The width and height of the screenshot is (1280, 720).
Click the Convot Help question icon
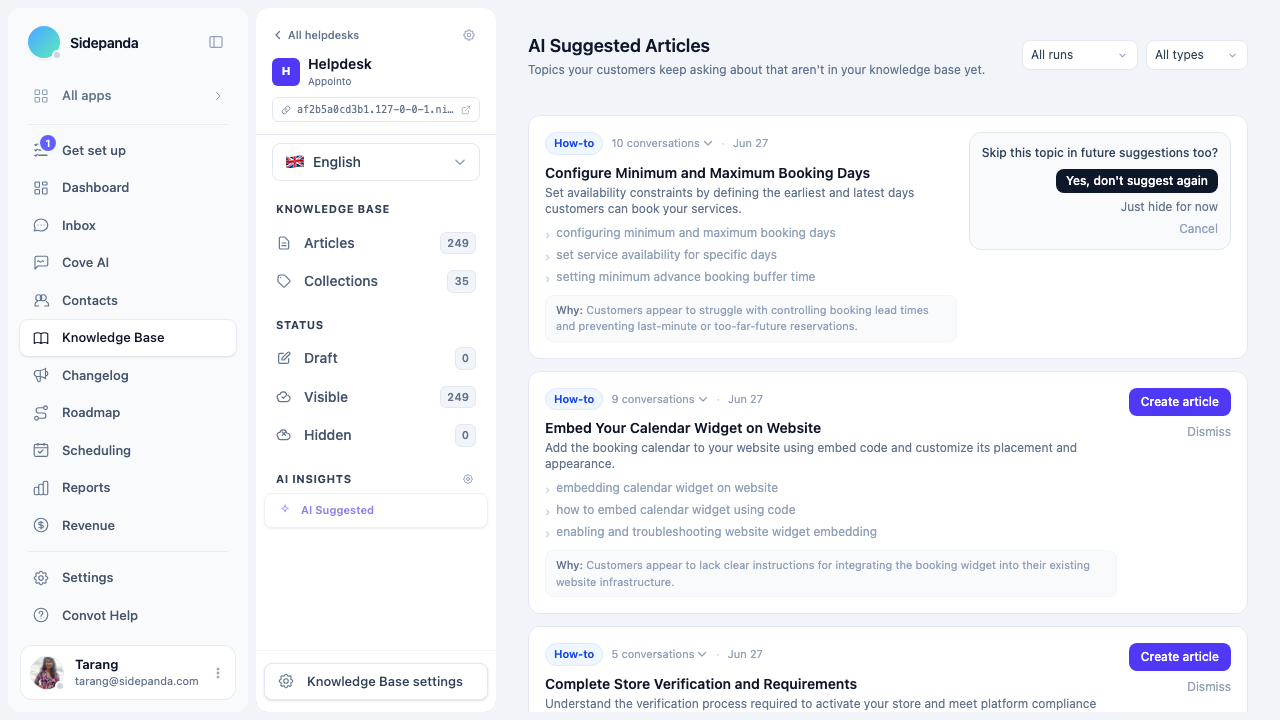41,615
